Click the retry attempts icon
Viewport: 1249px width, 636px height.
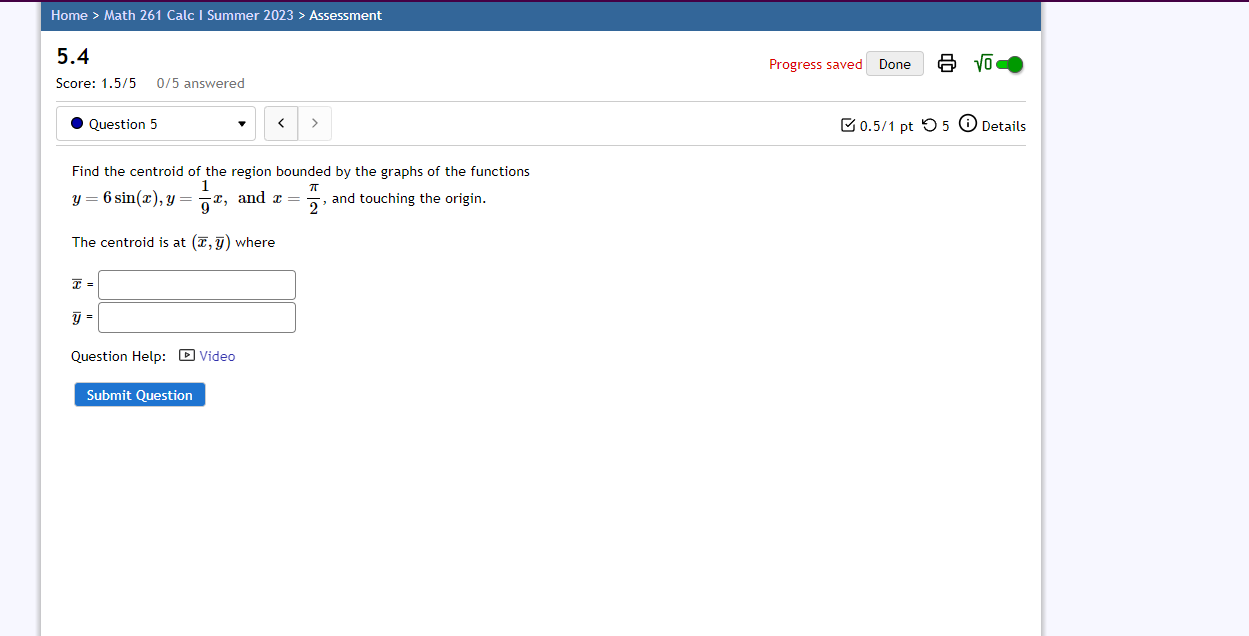click(x=929, y=125)
